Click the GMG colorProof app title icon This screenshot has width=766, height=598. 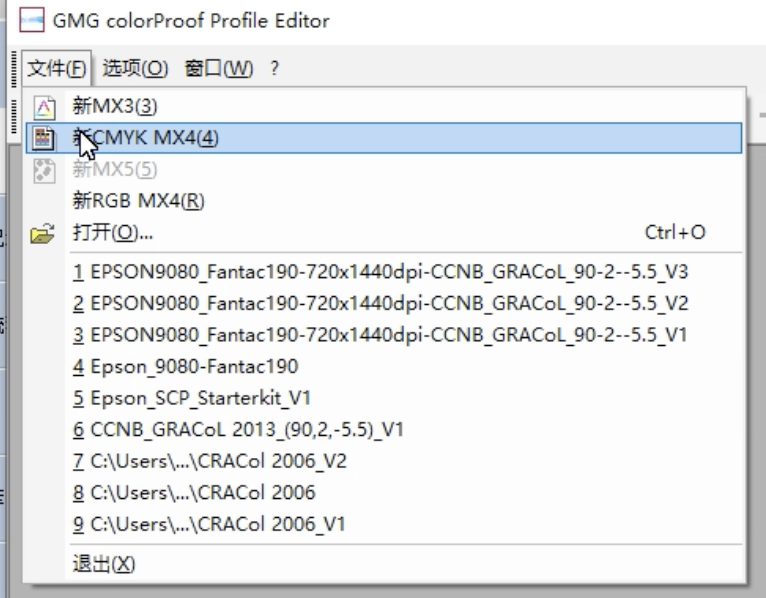click(x=32, y=20)
